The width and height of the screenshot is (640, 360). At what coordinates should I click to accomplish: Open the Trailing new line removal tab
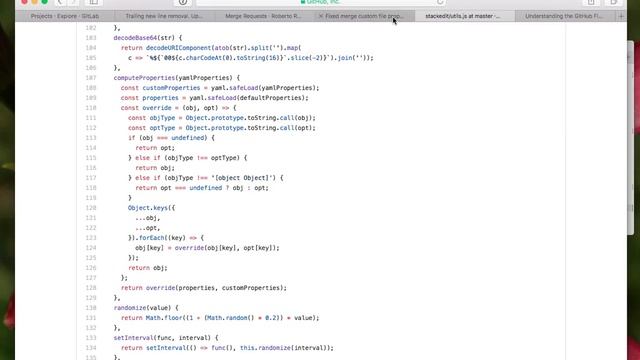(x=164, y=16)
